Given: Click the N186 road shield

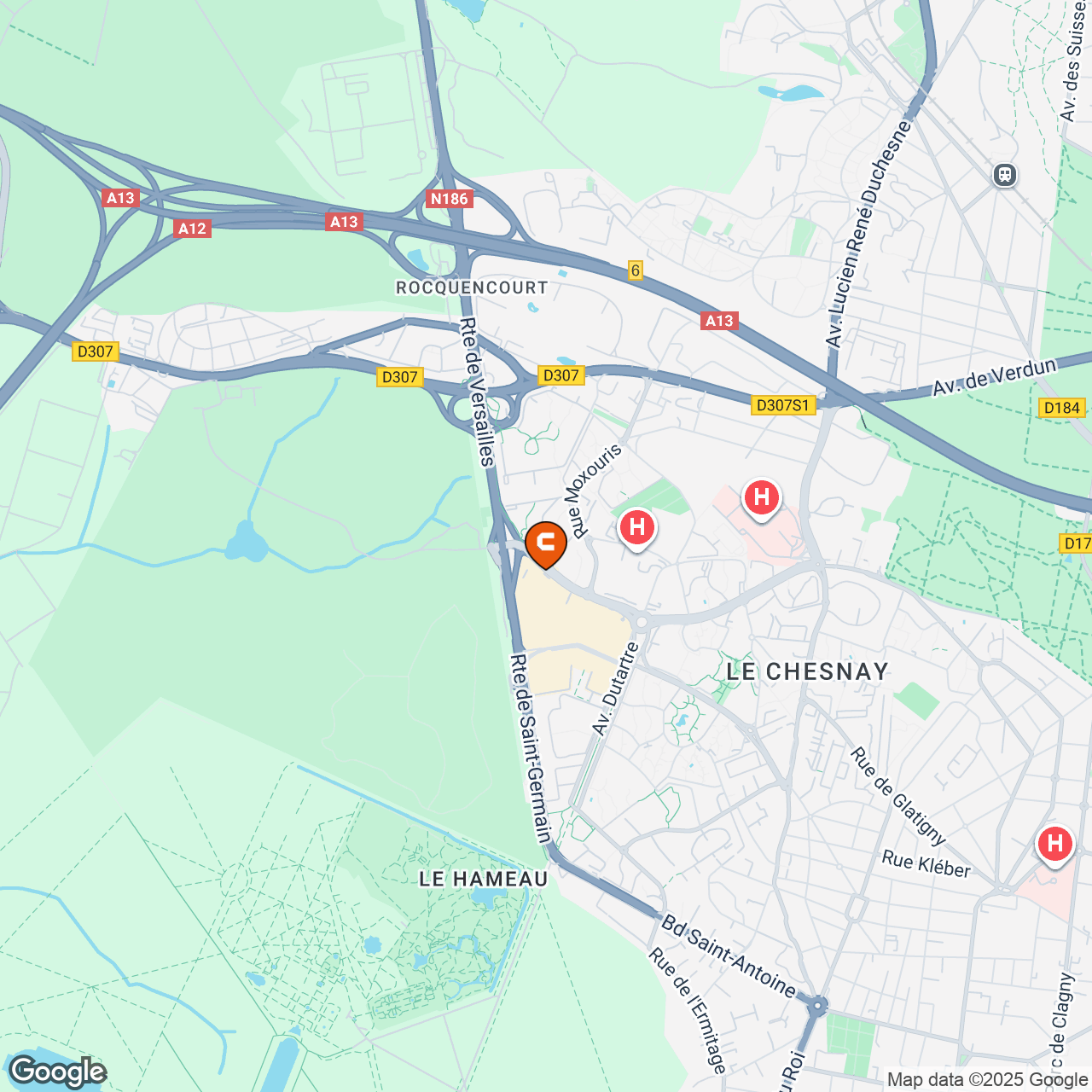Looking at the screenshot, I should pyautogui.click(x=450, y=199).
